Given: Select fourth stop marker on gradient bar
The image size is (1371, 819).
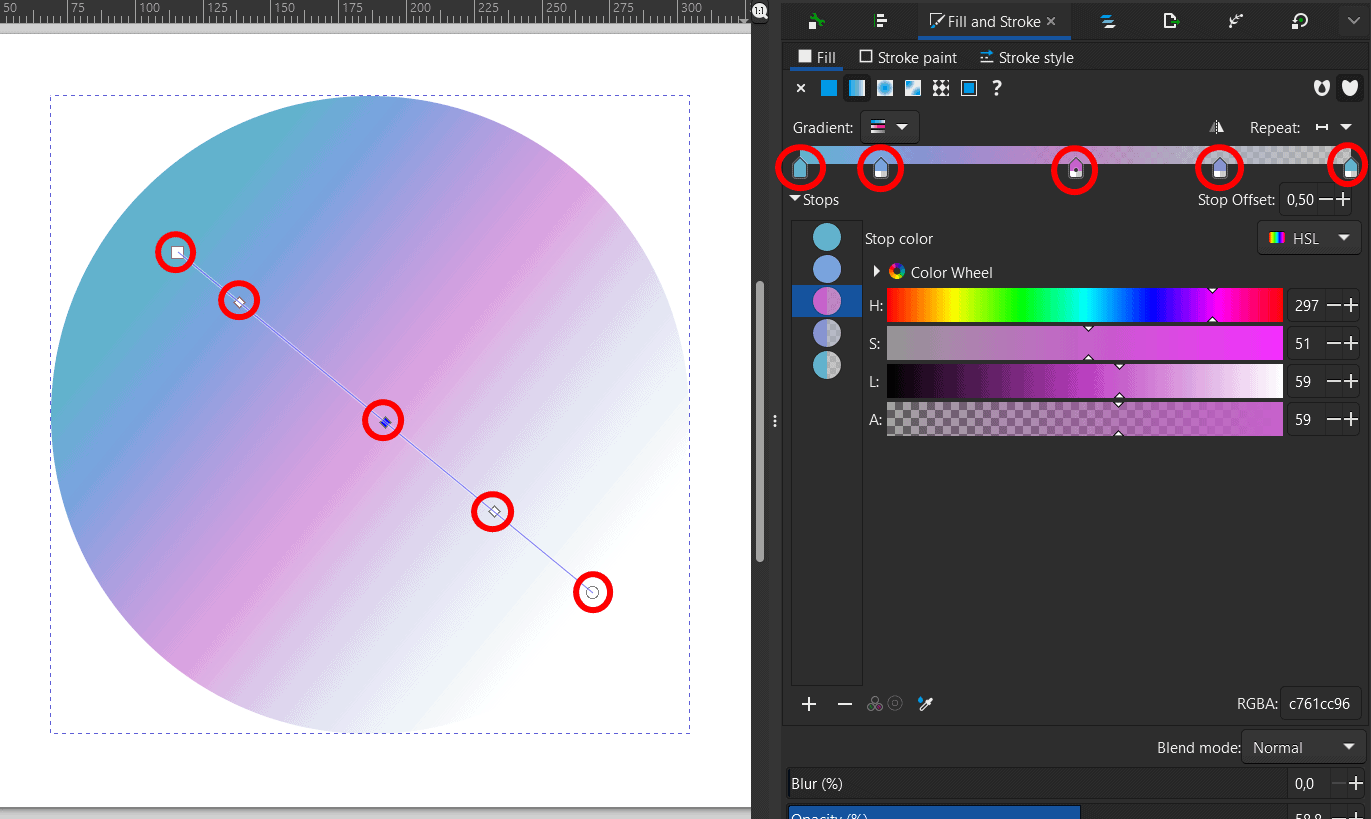Looking at the screenshot, I should (1220, 167).
